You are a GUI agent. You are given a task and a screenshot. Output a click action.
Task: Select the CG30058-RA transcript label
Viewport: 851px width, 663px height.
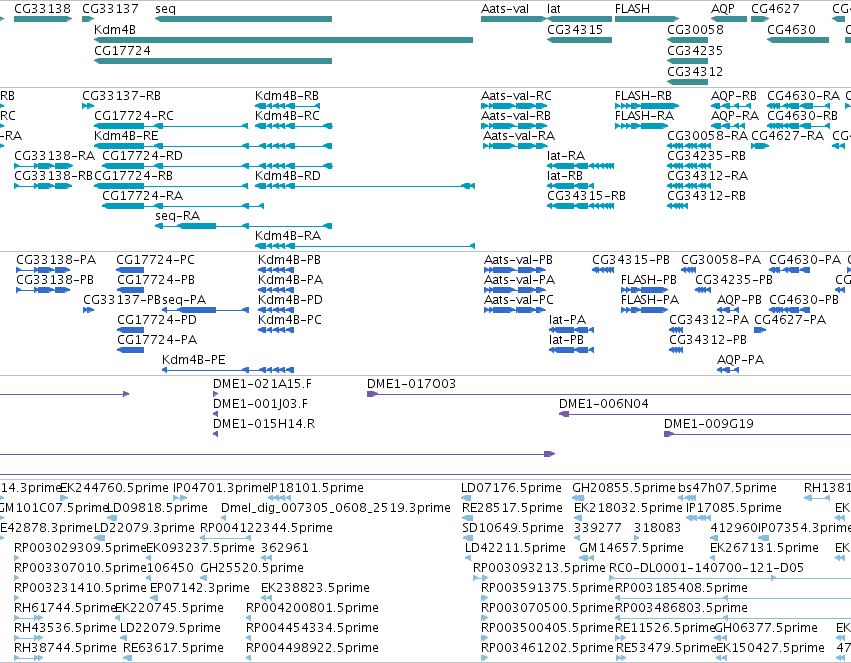pyautogui.click(x=707, y=136)
